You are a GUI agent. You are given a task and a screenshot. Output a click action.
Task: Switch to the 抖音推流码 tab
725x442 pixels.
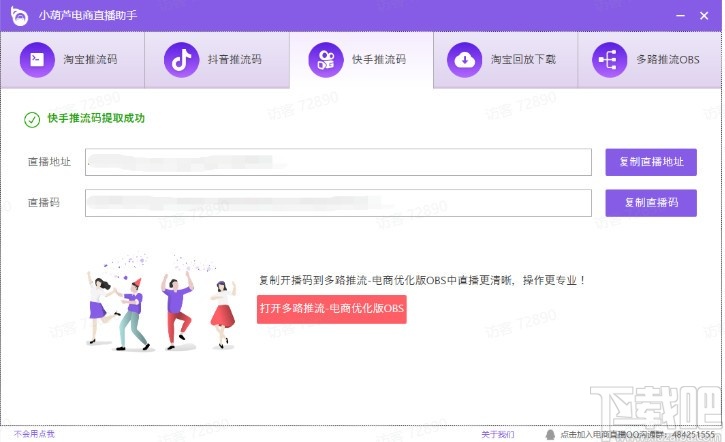coord(217,60)
